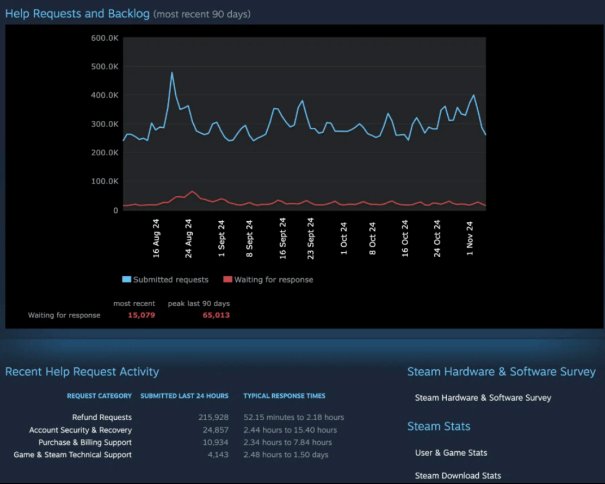Click the blue Submitted requests legend swatch
The image size is (605, 484).
[x=127, y=280]
